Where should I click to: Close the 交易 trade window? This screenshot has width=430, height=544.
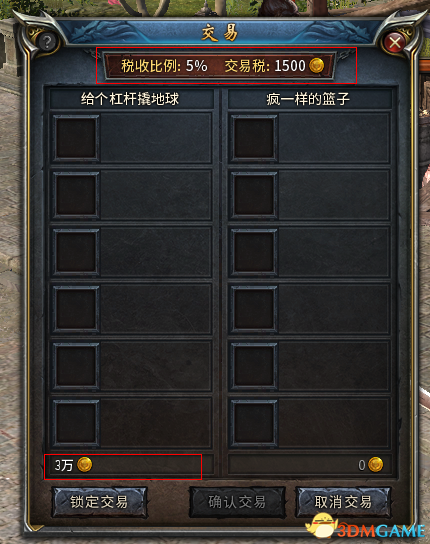coord(394,43)
